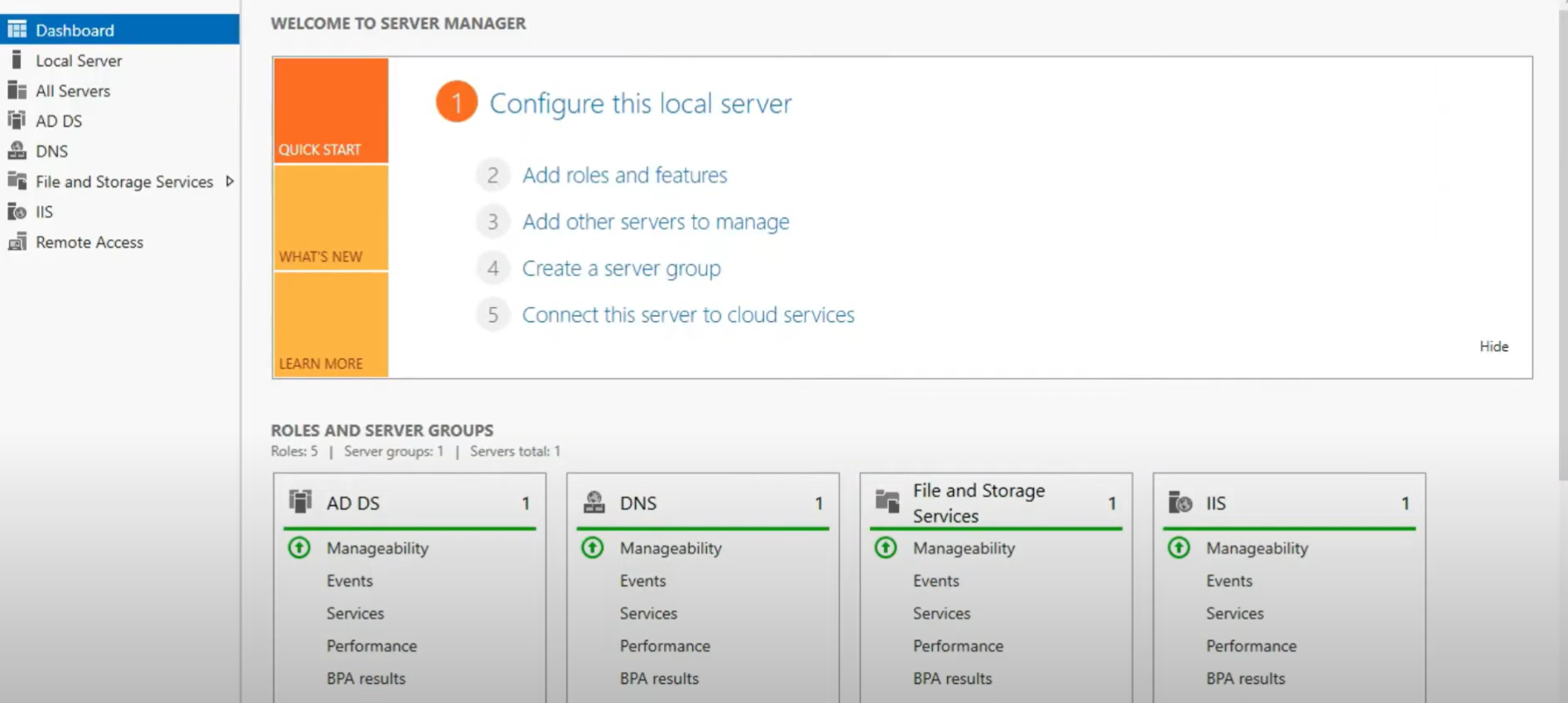Screen dimensions: 1568x703
Task: Click the File and Storage Services tile icon
Action: pos(887,502)
